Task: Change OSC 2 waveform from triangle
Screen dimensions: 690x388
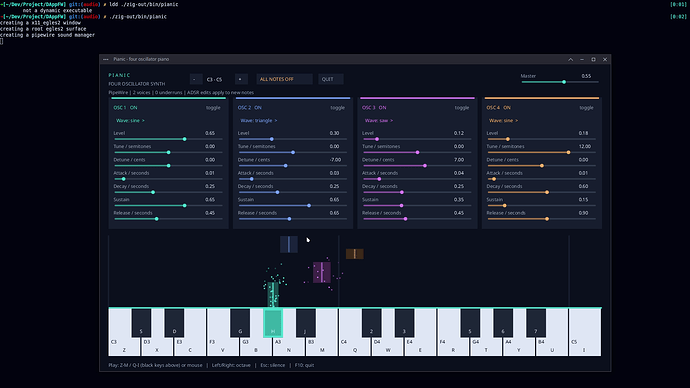Action: (259, 121)
